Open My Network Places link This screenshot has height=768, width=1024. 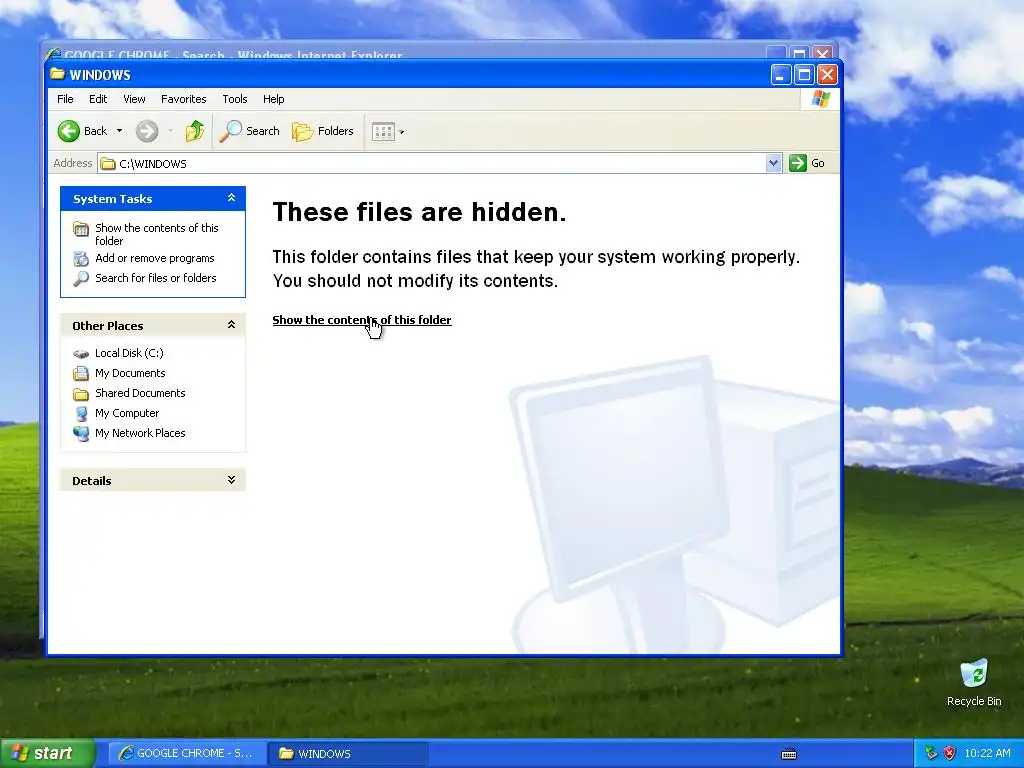(140, 433)
